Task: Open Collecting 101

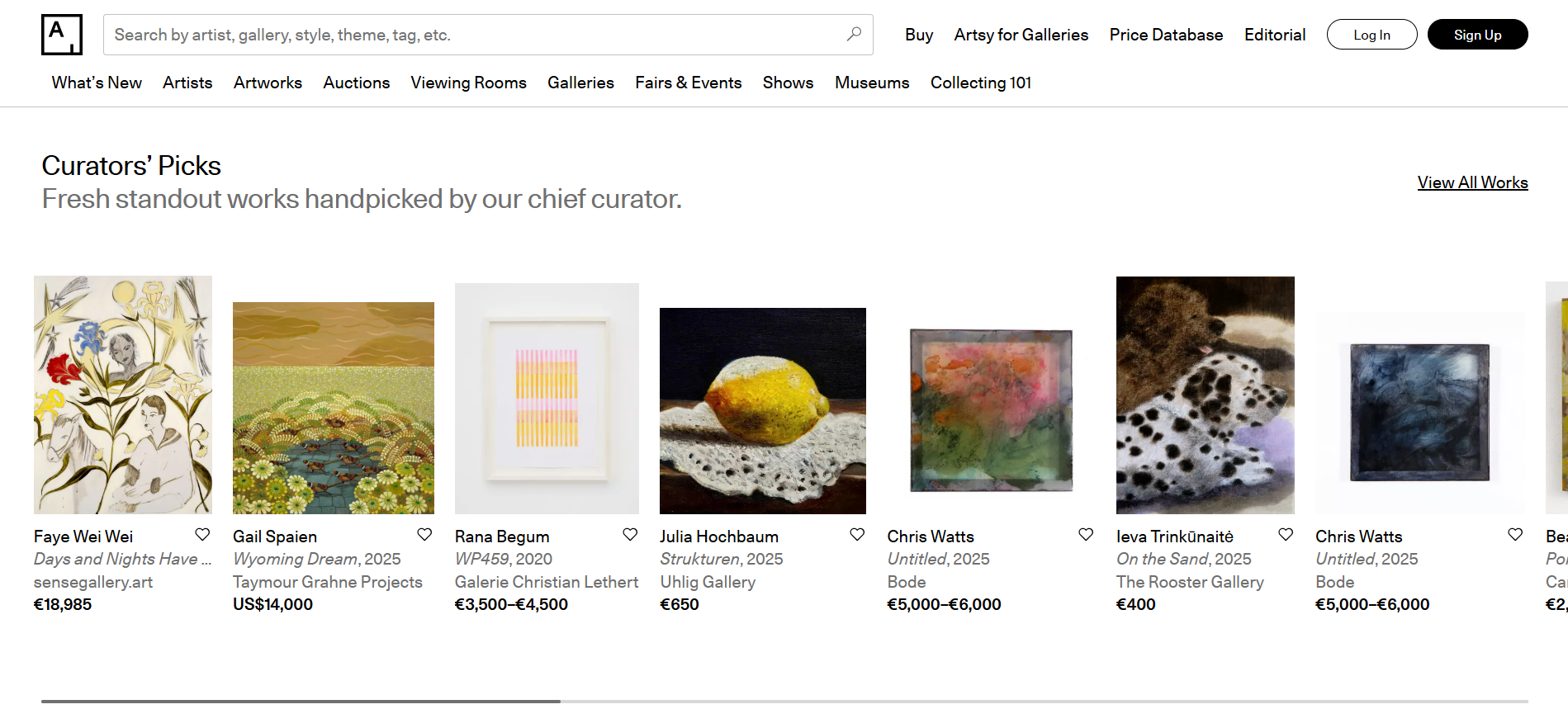Action: coord(981,83)
